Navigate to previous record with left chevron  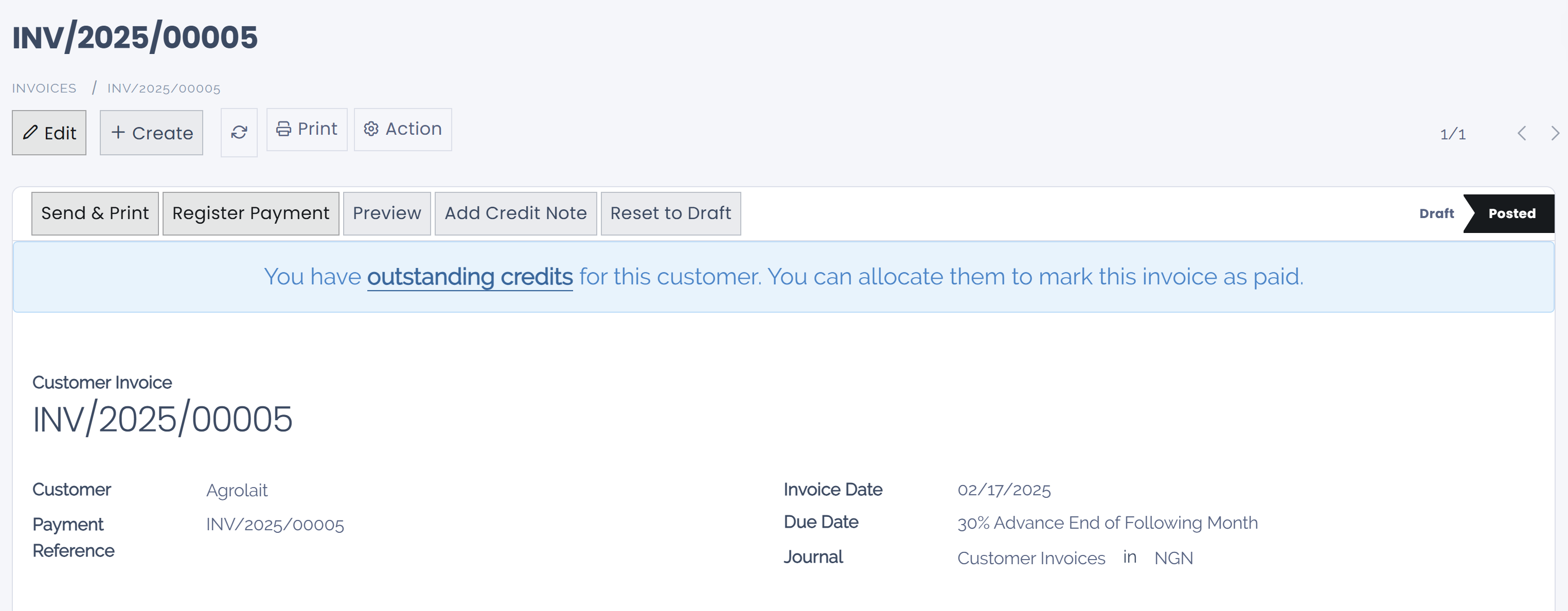pyautogui.click(x=1522, y=133)
